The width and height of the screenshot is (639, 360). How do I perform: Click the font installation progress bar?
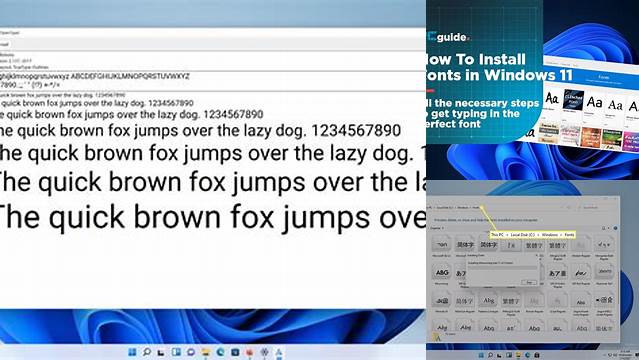502,268
